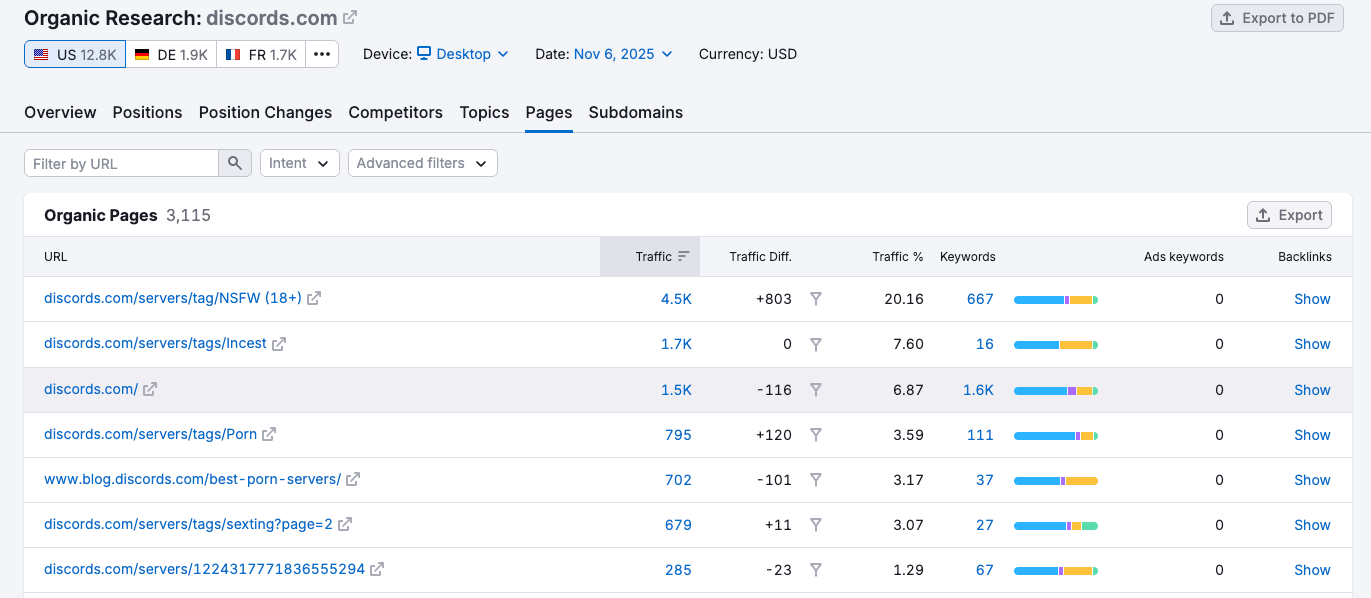Viewport: 1371px width, 598px height.
Task: Open external link icon for best-porn-servers blog URL
Action: pyautogui.click(x=353, y=480)
